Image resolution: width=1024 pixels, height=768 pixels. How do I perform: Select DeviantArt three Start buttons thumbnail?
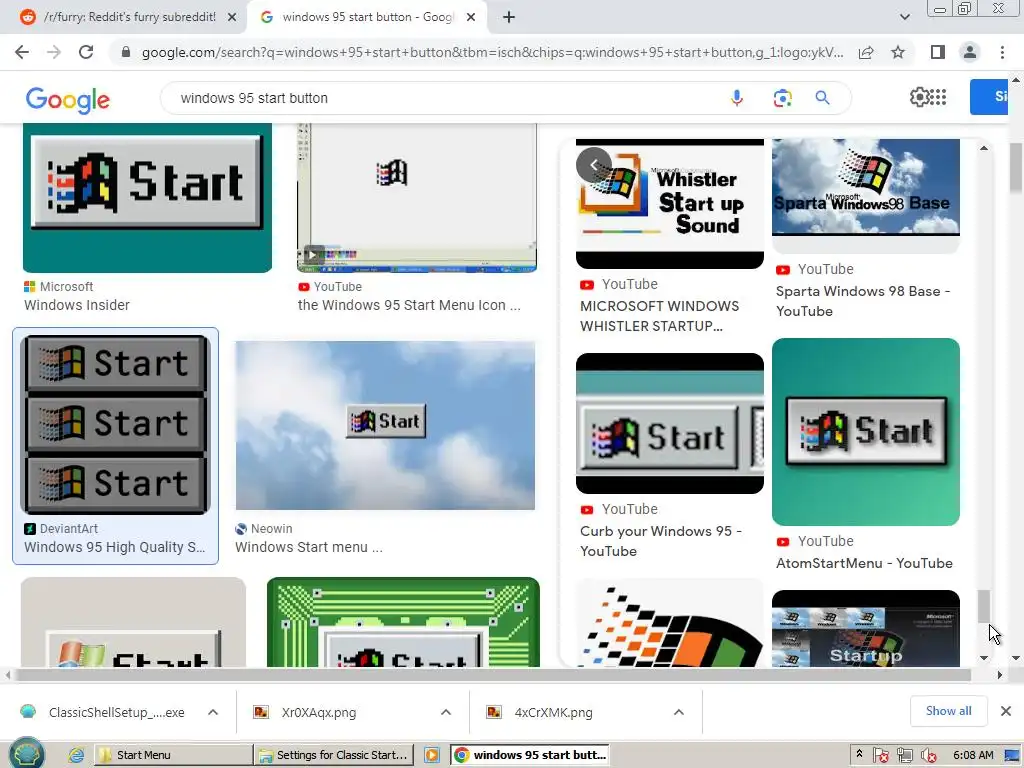[115, 424]
